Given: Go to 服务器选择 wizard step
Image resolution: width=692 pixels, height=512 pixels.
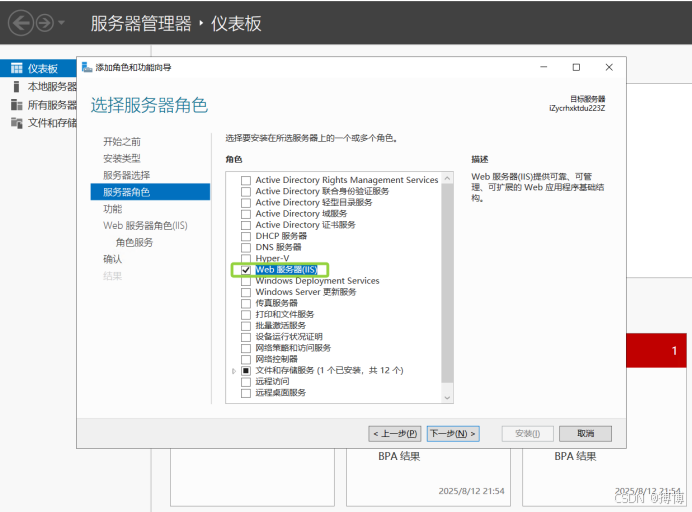Looking at the screenshot, I should tap(127, 175).
